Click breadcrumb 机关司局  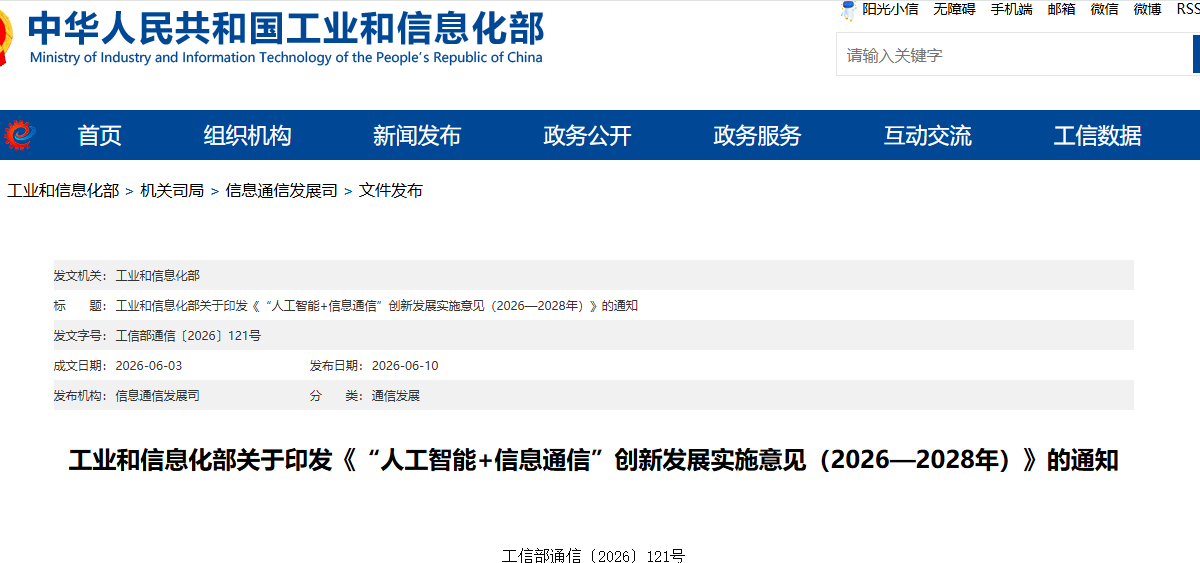tap(172, 190)
